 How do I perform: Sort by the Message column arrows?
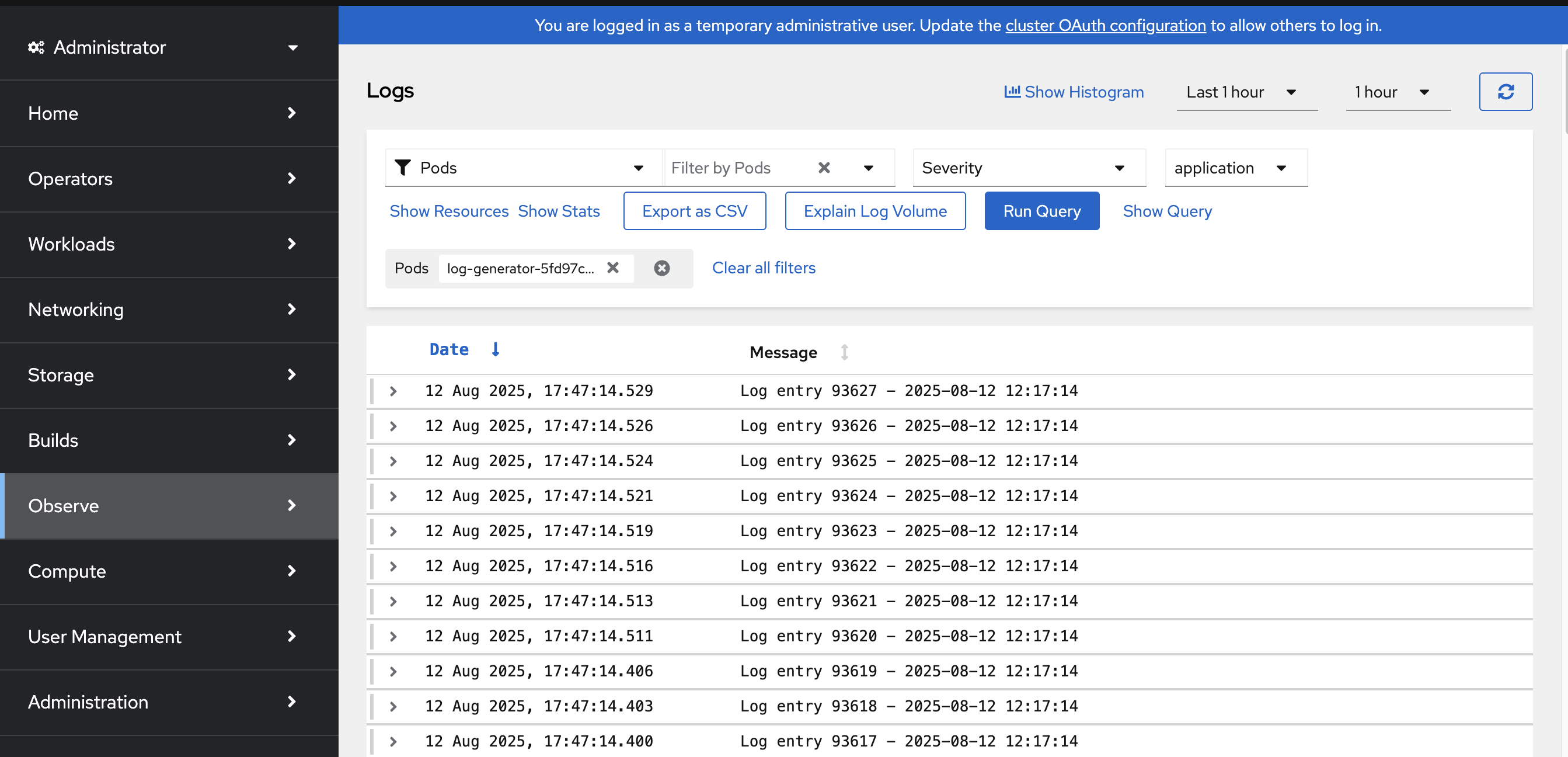click(844, 352)
